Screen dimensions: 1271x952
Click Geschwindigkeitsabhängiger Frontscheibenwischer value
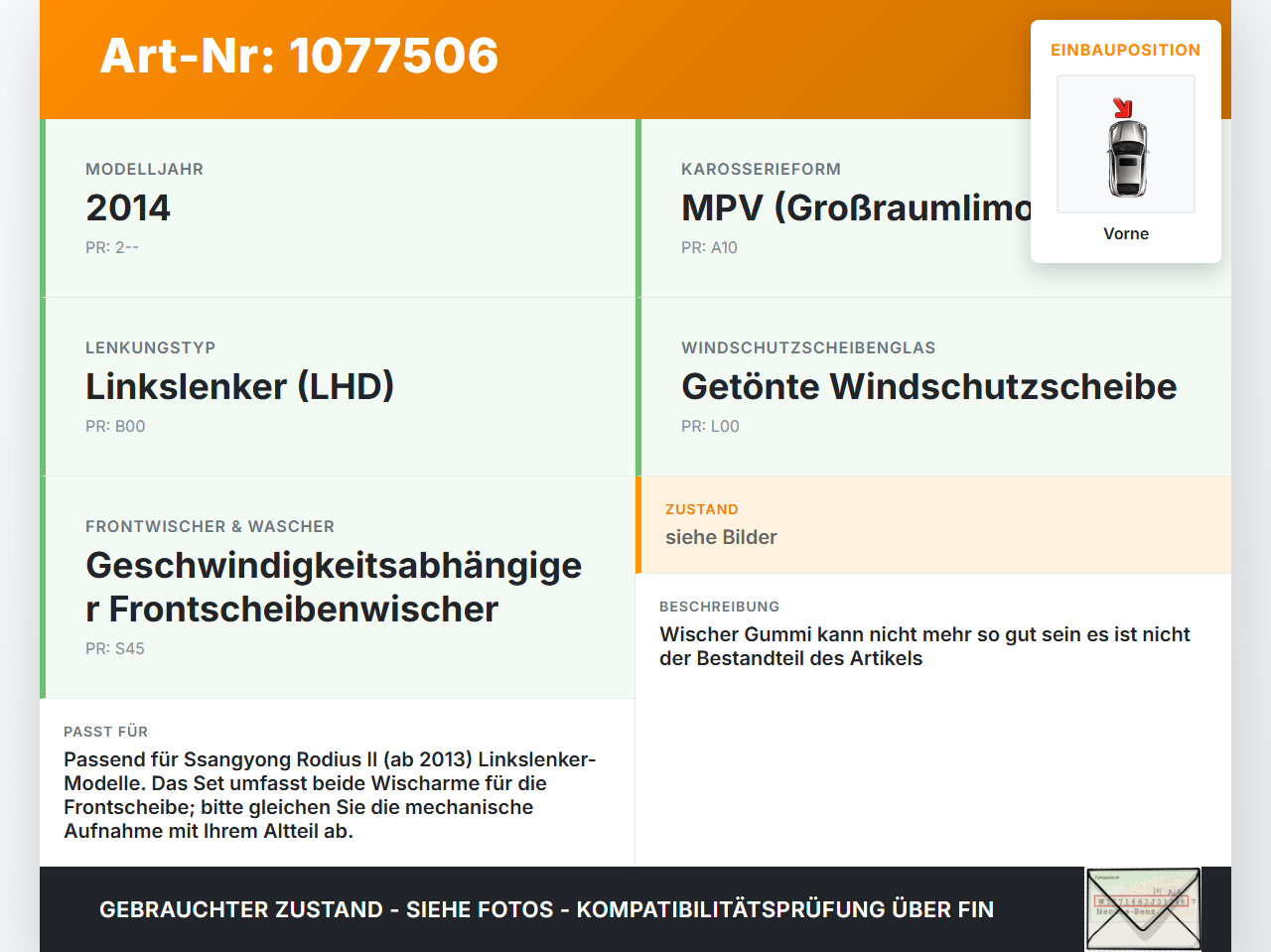334,587
